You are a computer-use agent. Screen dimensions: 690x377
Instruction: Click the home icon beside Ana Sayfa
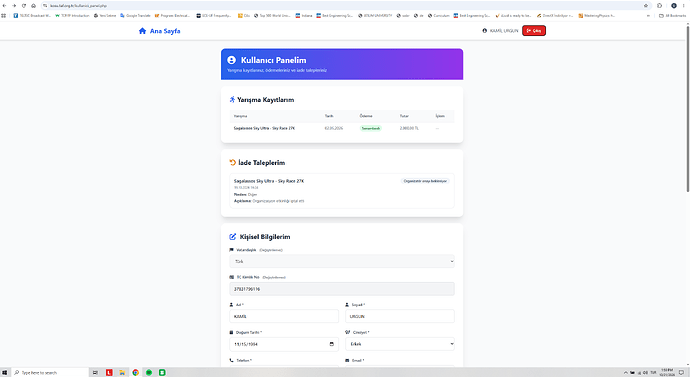142,31
